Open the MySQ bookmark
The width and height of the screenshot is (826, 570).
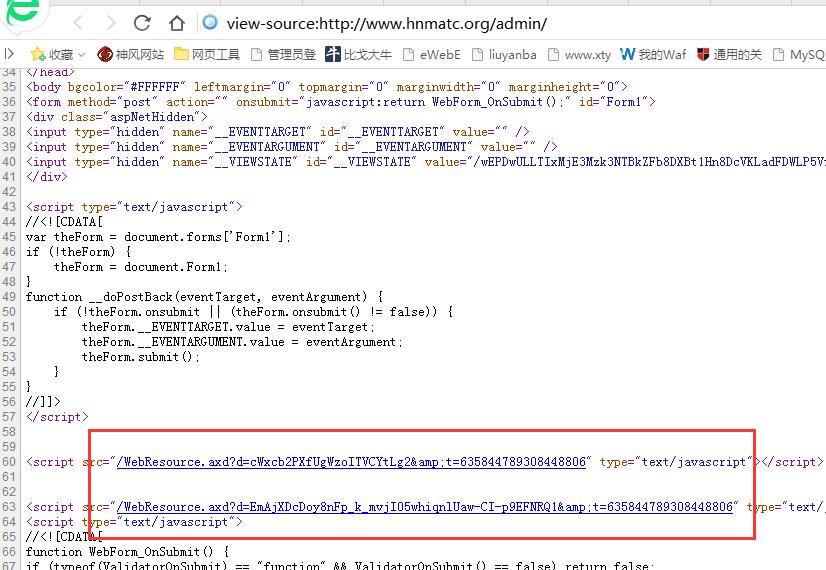pyautogui.click(x=799, y=54)
